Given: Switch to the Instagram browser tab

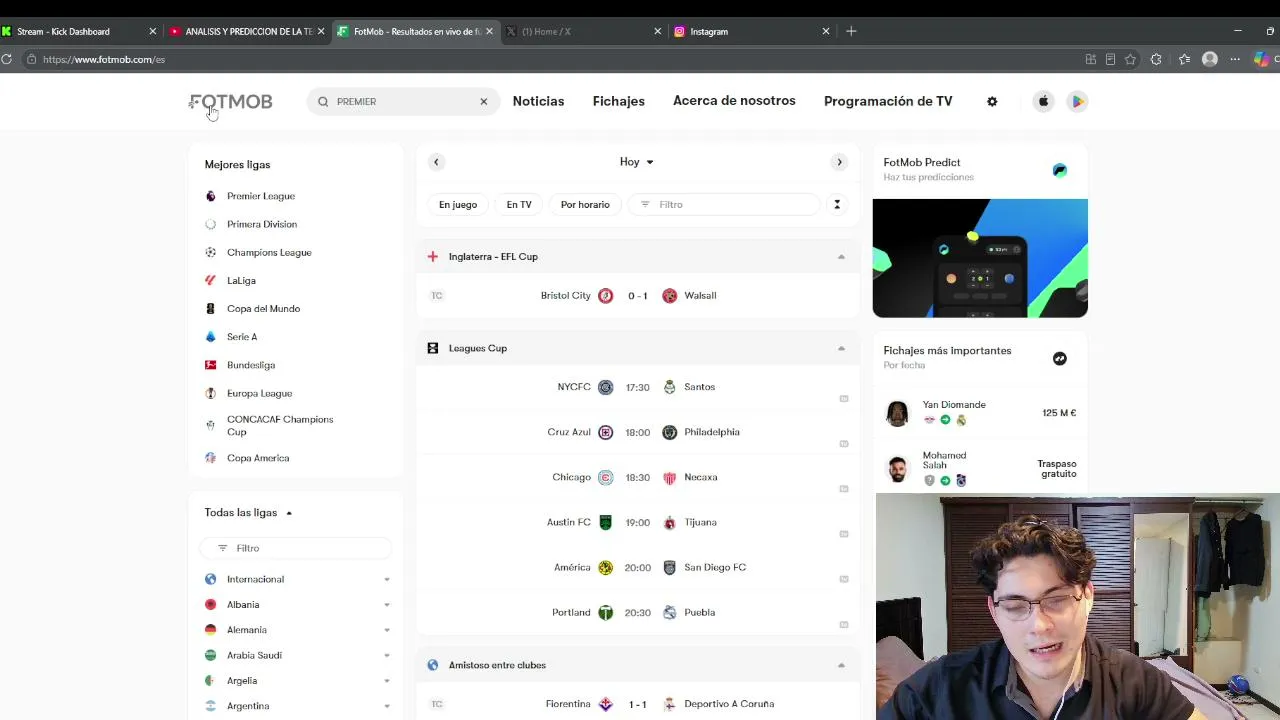Looking at the screenshot, I should pos(750,31).
